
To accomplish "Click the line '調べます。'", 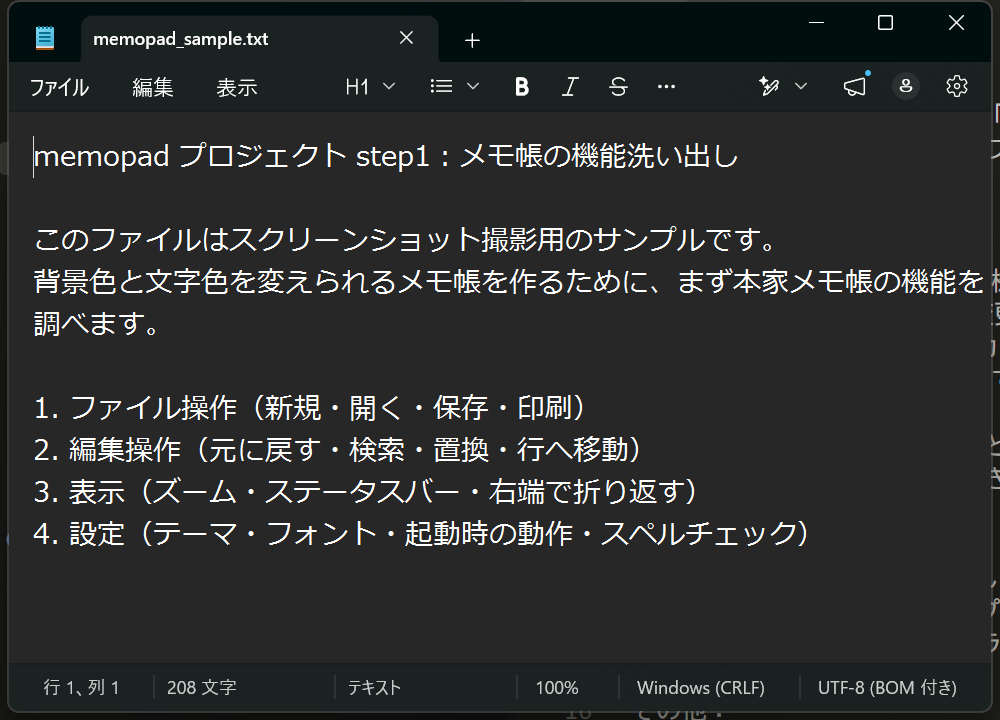I will 97,324.
